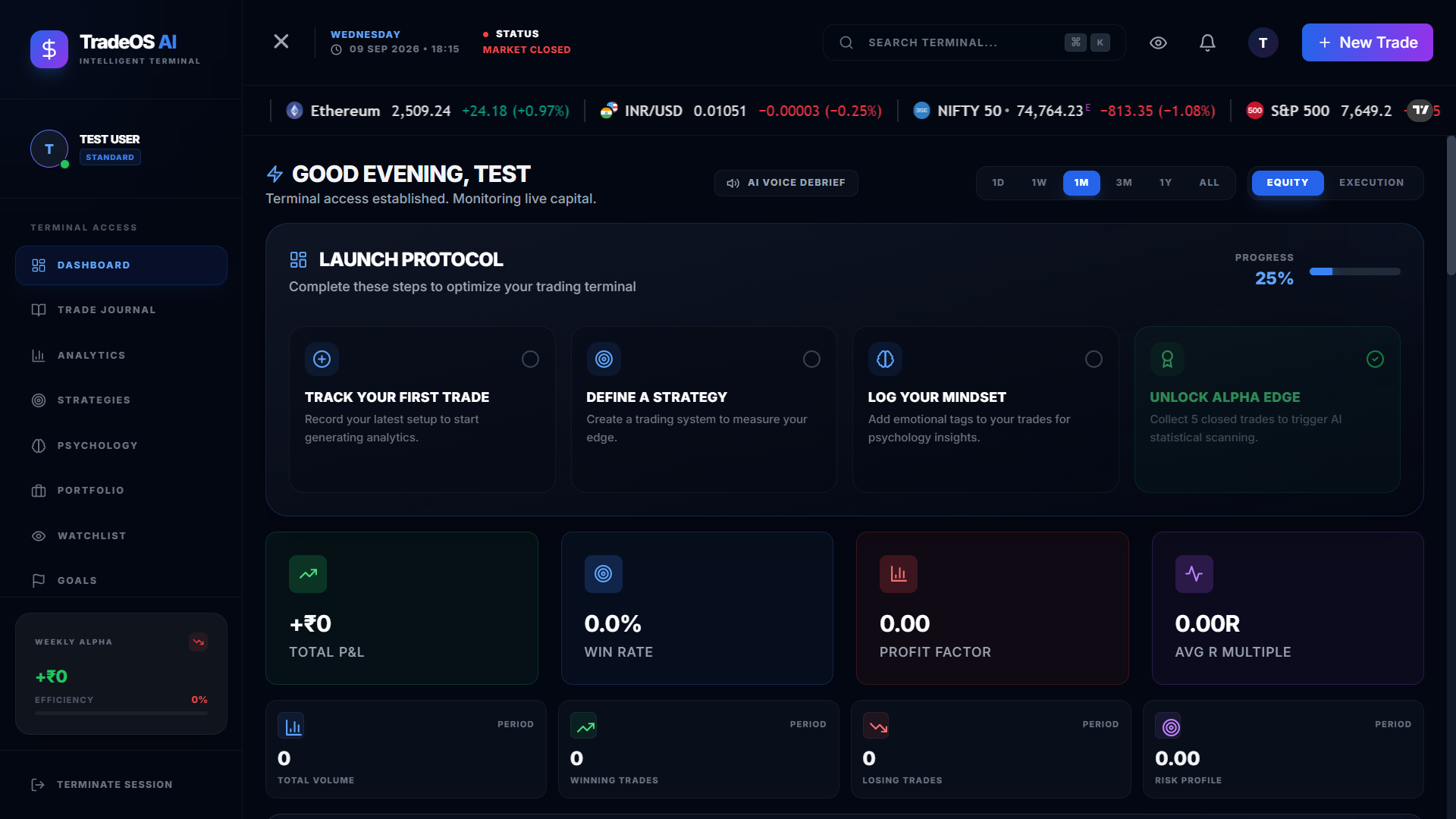Toggle the eye visibility icon in header
The image size is (1456, 819).
pyautogui.click(x=1158, y=42)
